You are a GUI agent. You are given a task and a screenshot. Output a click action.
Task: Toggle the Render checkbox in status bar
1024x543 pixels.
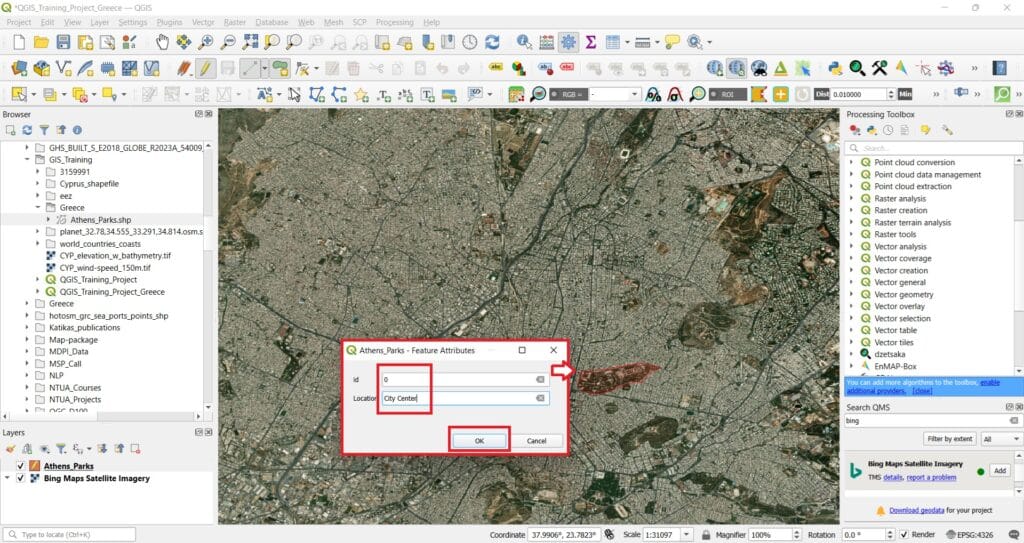pos(904,535)
